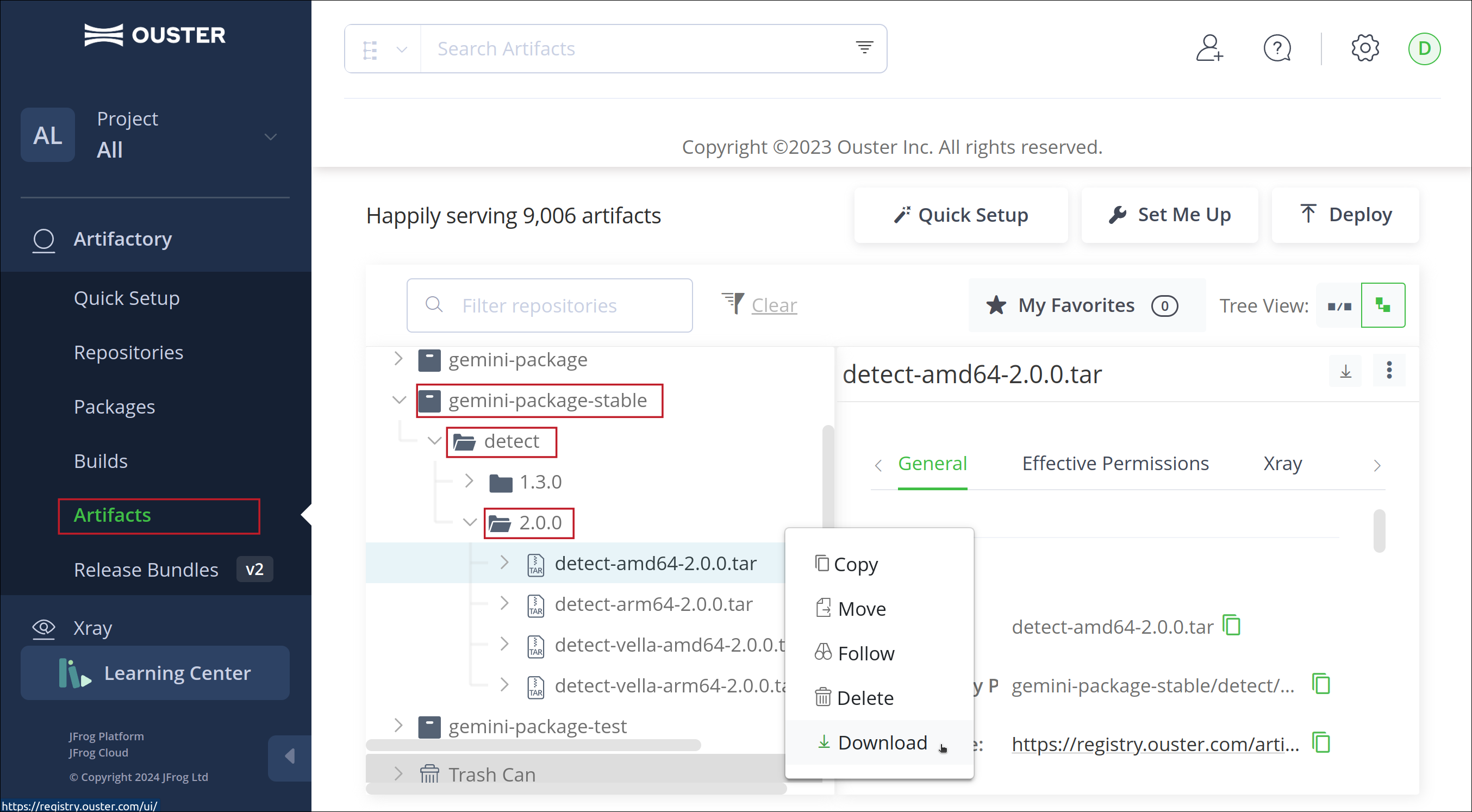Expand the detect-amd64-2.0.0.tar archive
This screenshot has height=812, width=1472.
(x=504, y=563)
